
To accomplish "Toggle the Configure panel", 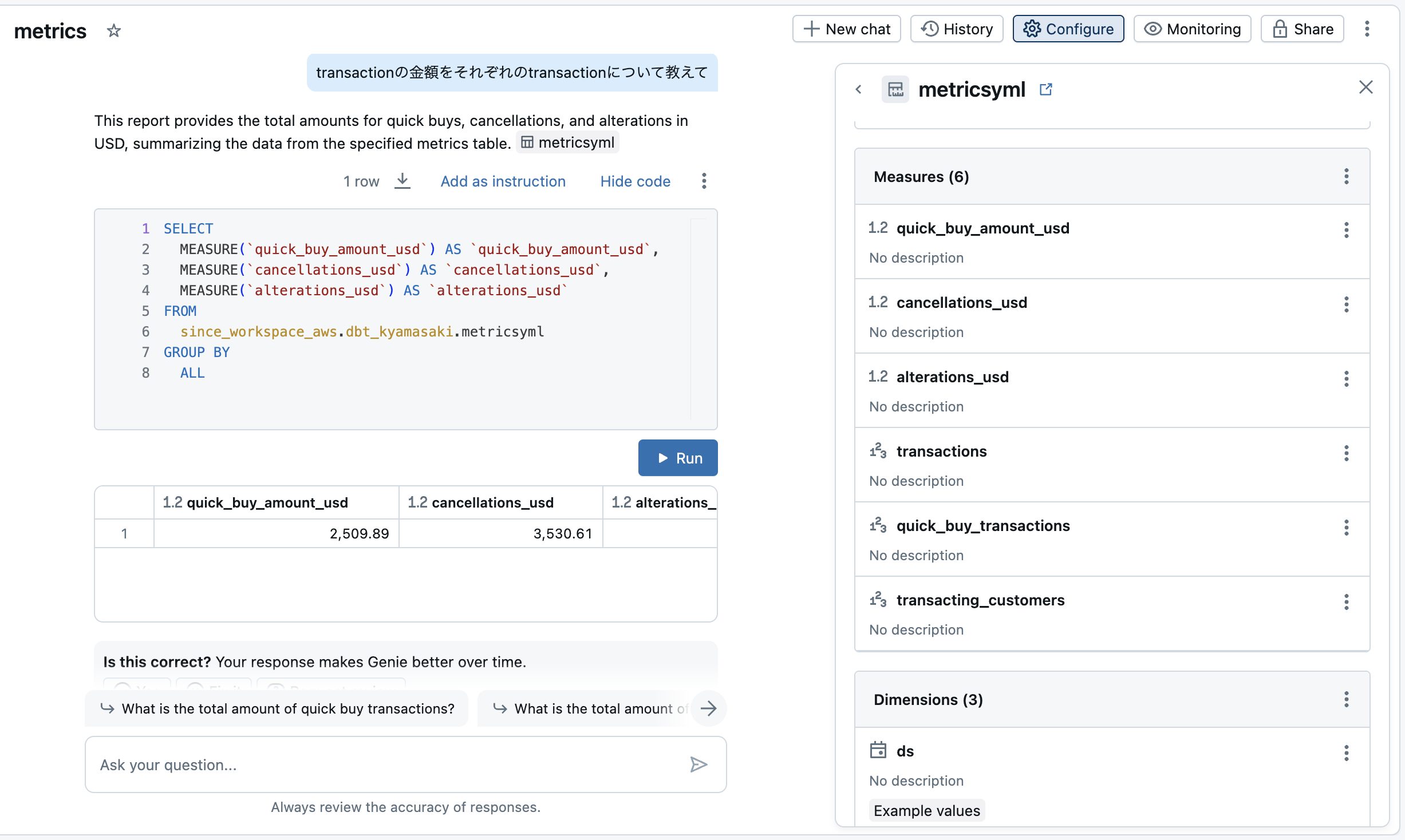I will coord(1068,29).
